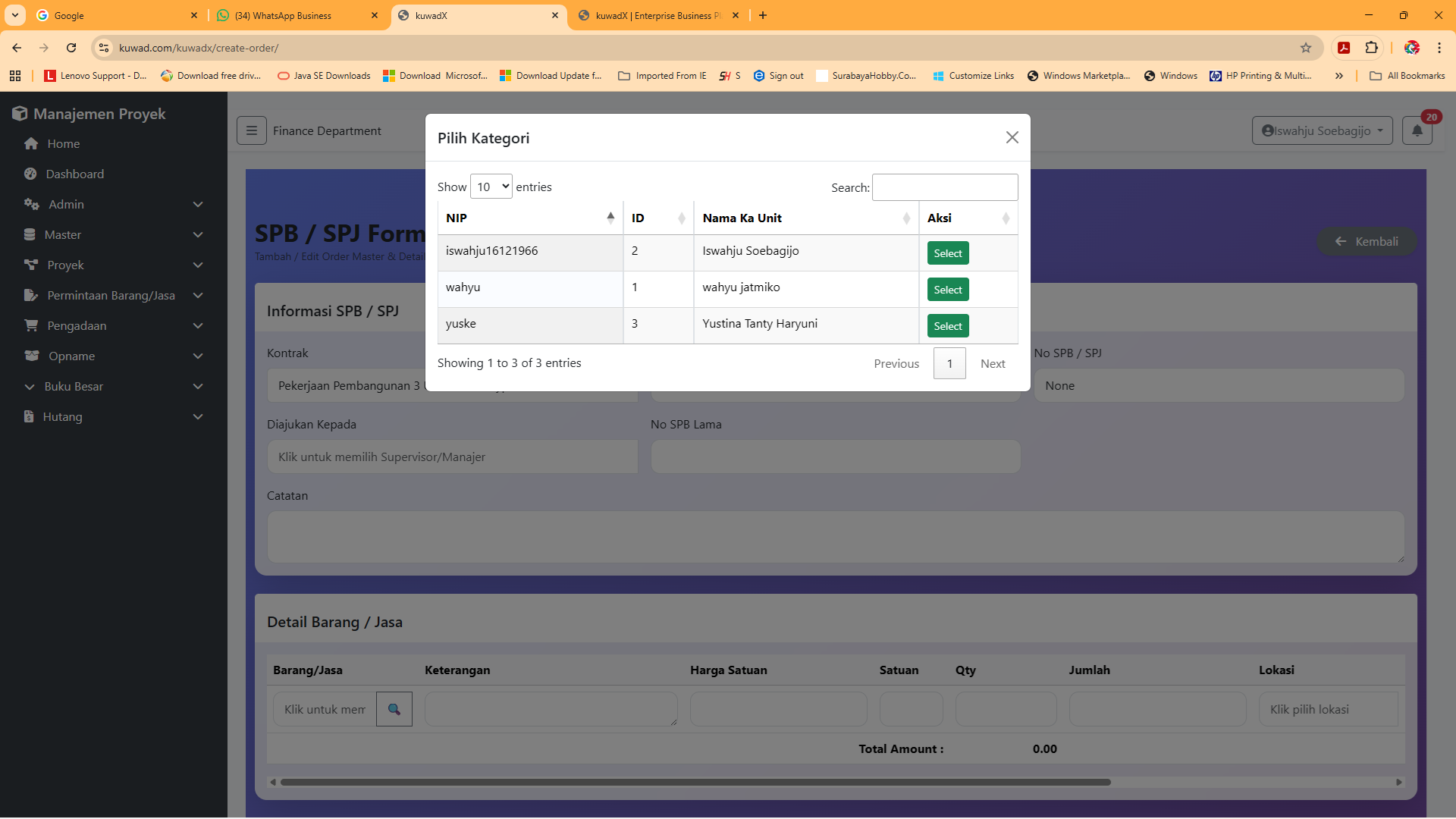The width and height of the screenshot is (1456, 819).
Task: Select Yustina Tanty Haryuni row button
Action: tap(948, 326)
